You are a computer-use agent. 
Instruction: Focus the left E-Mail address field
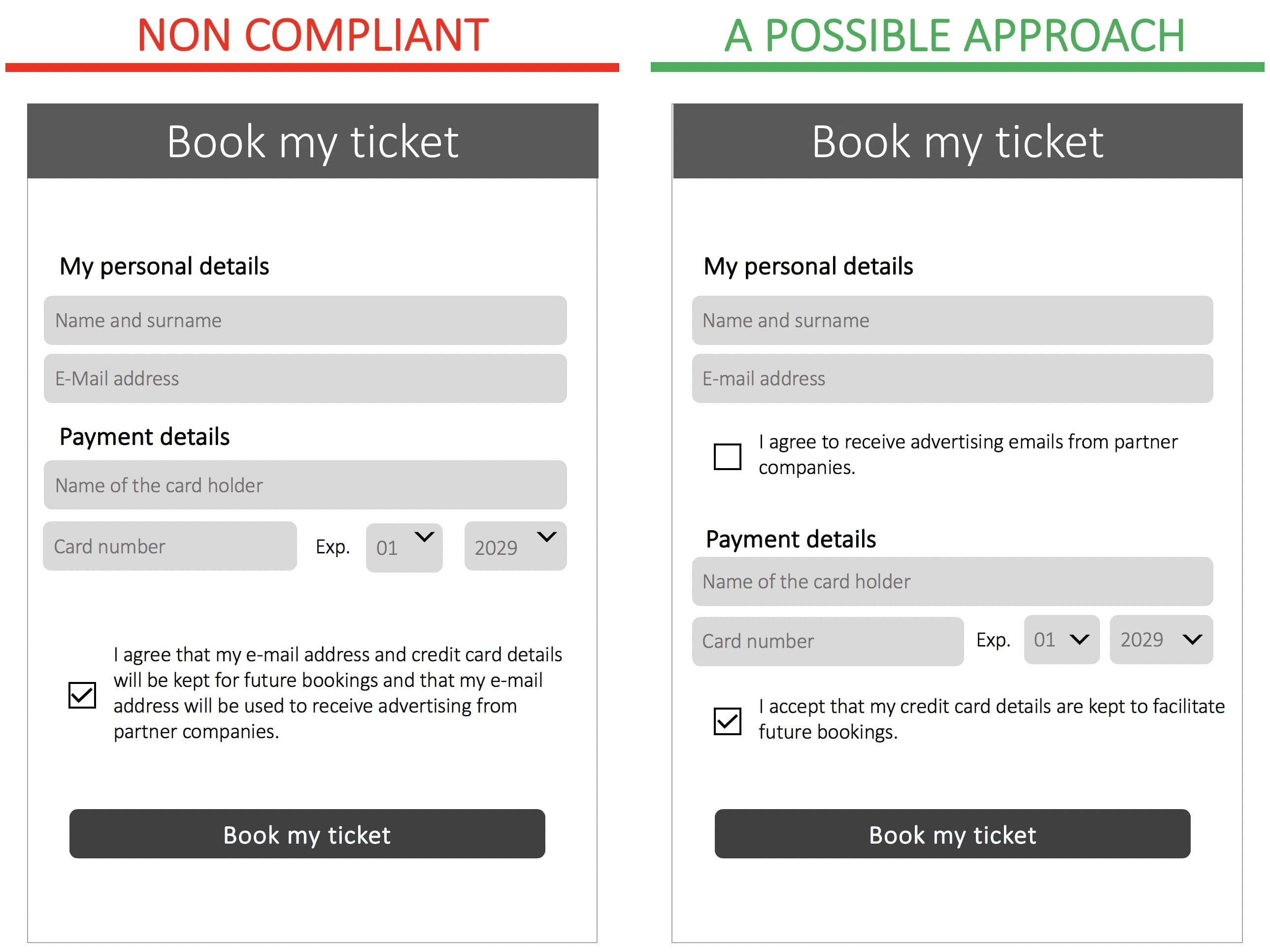click(x=305, y=378)
